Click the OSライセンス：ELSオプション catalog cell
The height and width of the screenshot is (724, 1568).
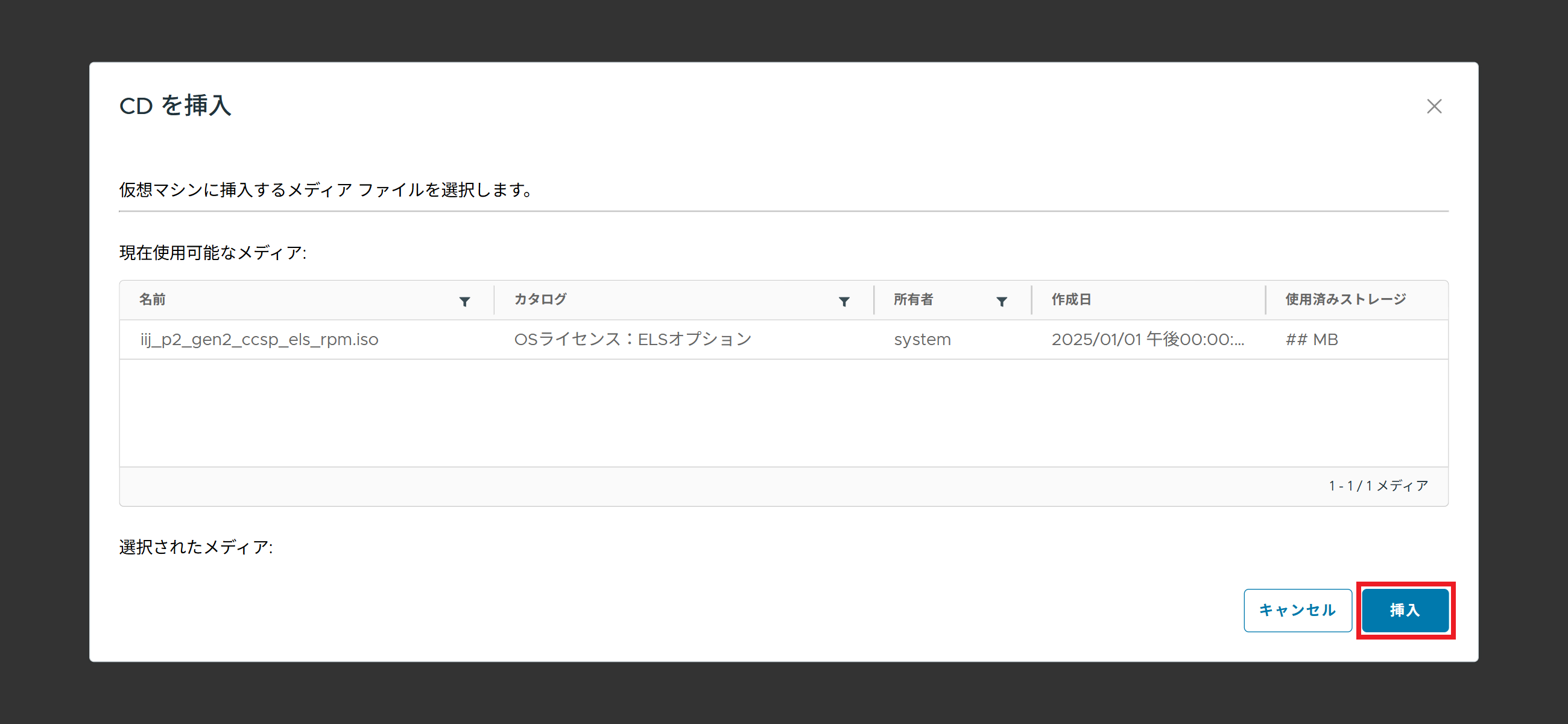pos(633,339)
